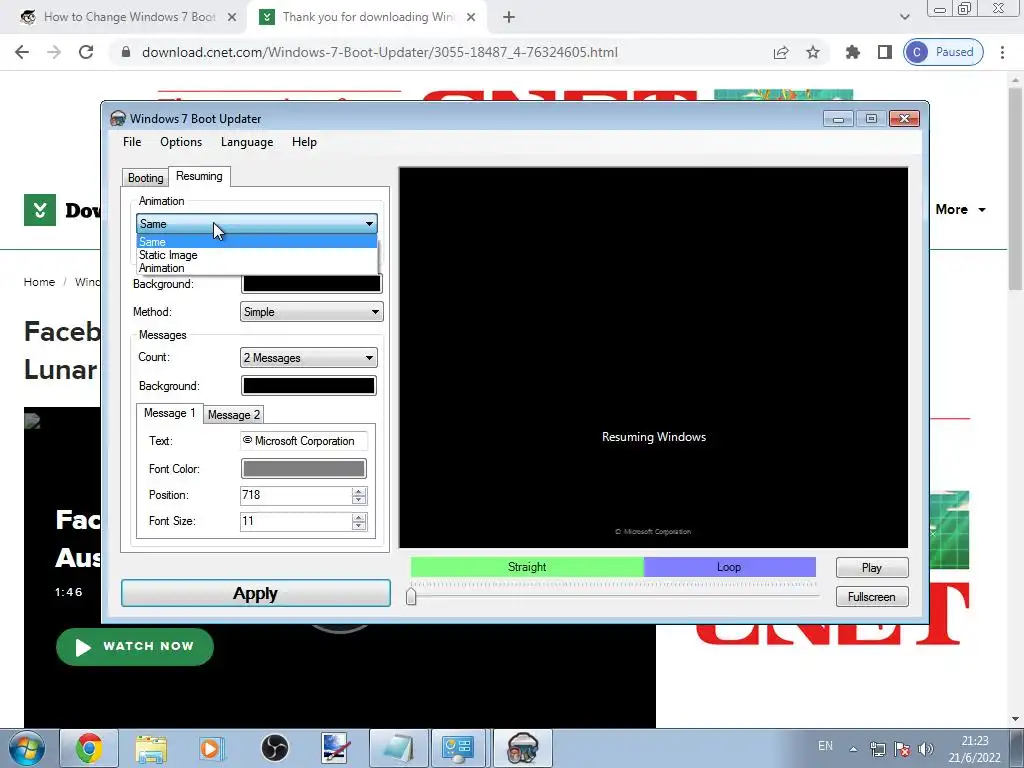The width and height of the screenshot is (1024, 768).
Task: Open the Windows Start button
Action: 26,748
